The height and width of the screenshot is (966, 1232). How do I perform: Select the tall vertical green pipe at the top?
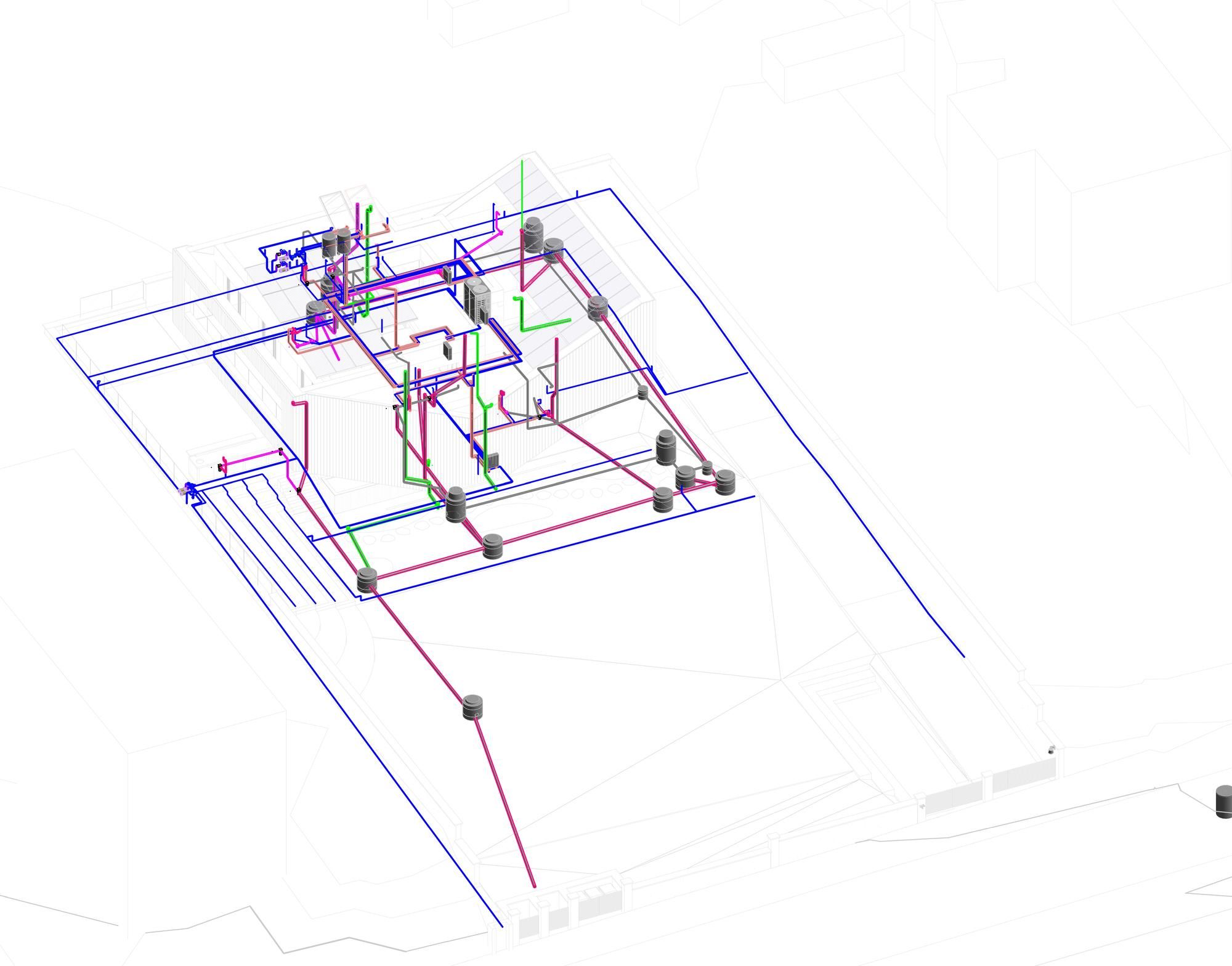point(522,191)
